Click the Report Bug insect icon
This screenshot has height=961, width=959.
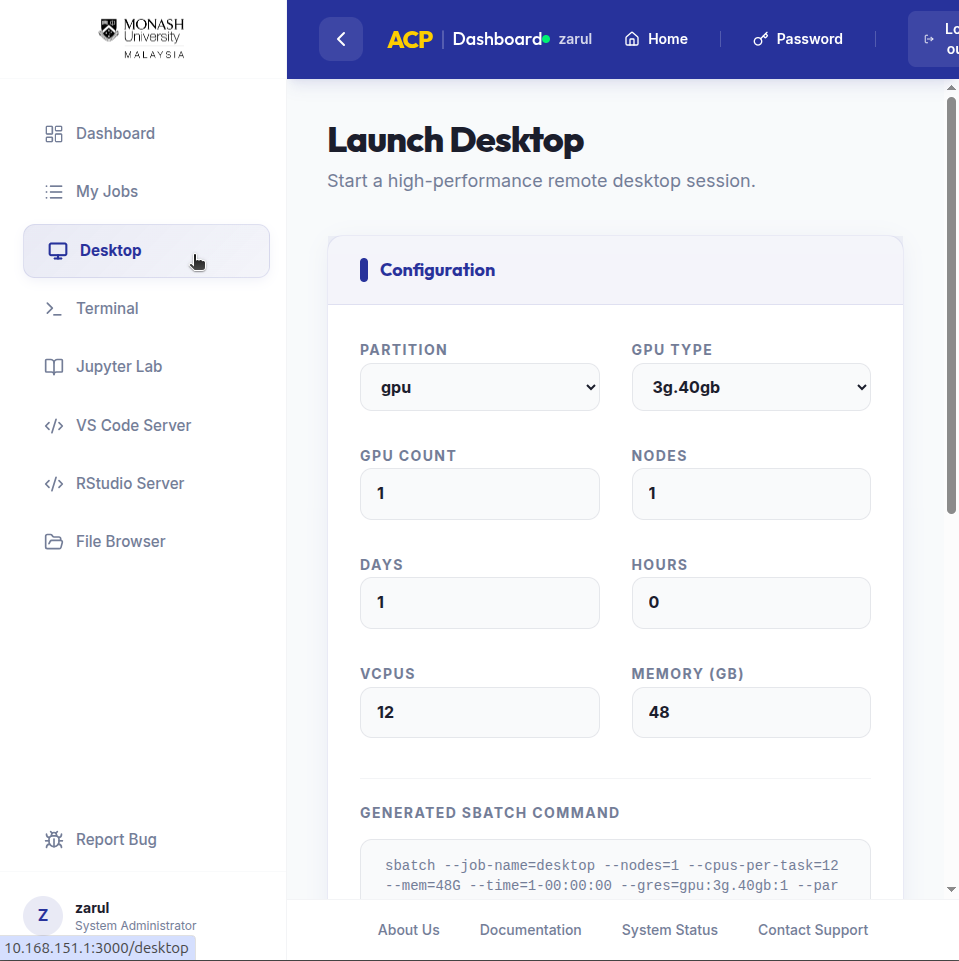pyautogui.click(x=54, y=840)
